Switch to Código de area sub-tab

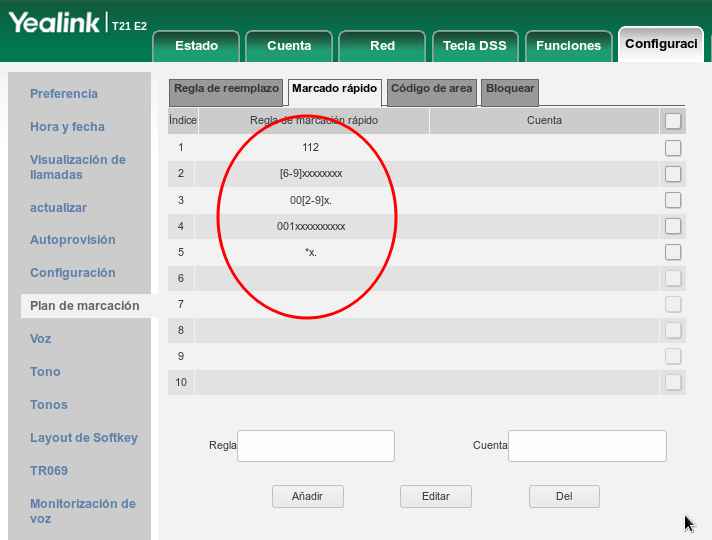pos(431,89)
